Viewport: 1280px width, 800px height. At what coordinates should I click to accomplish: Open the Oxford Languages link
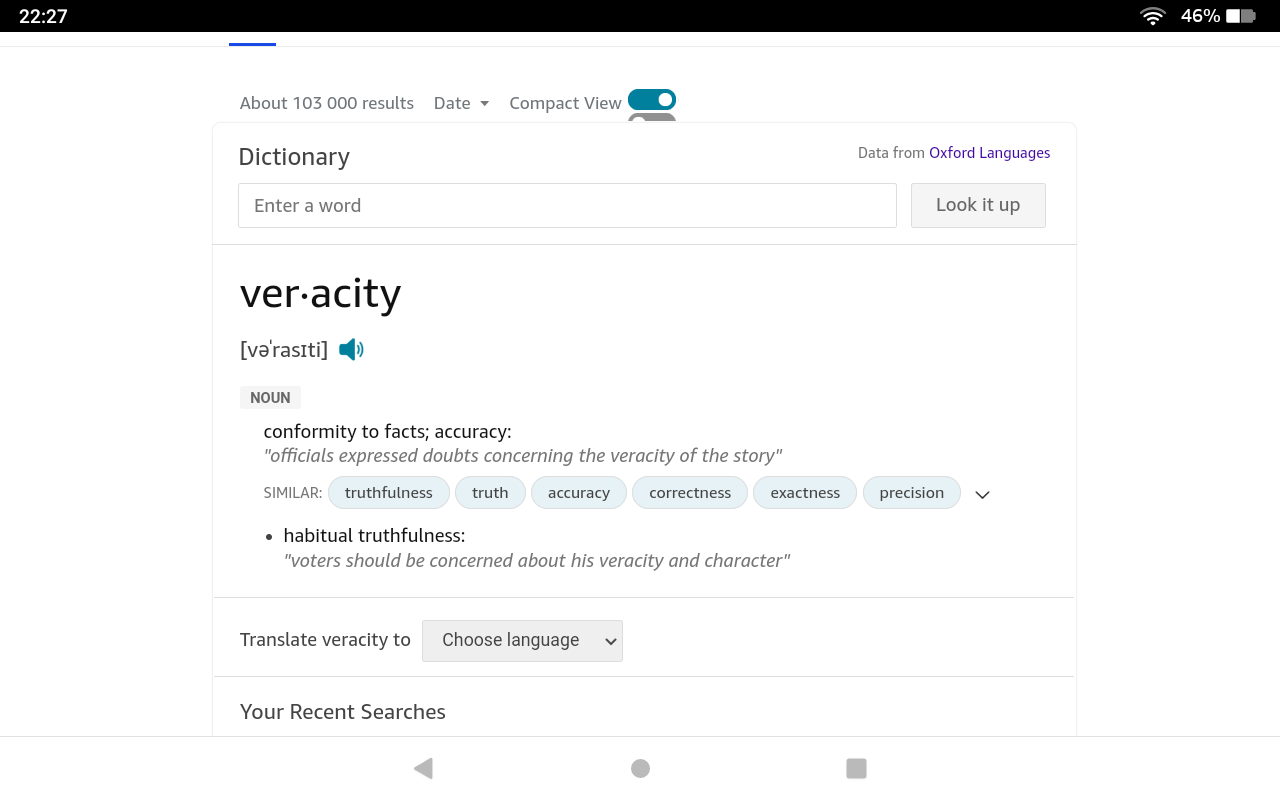tap(989, 153)
